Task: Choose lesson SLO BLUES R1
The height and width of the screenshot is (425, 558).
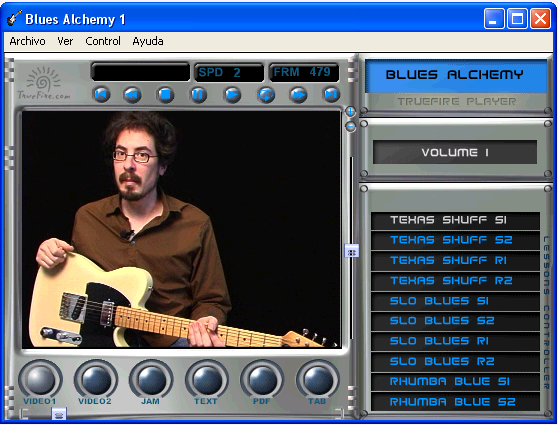Action: (x=455, y=341)
